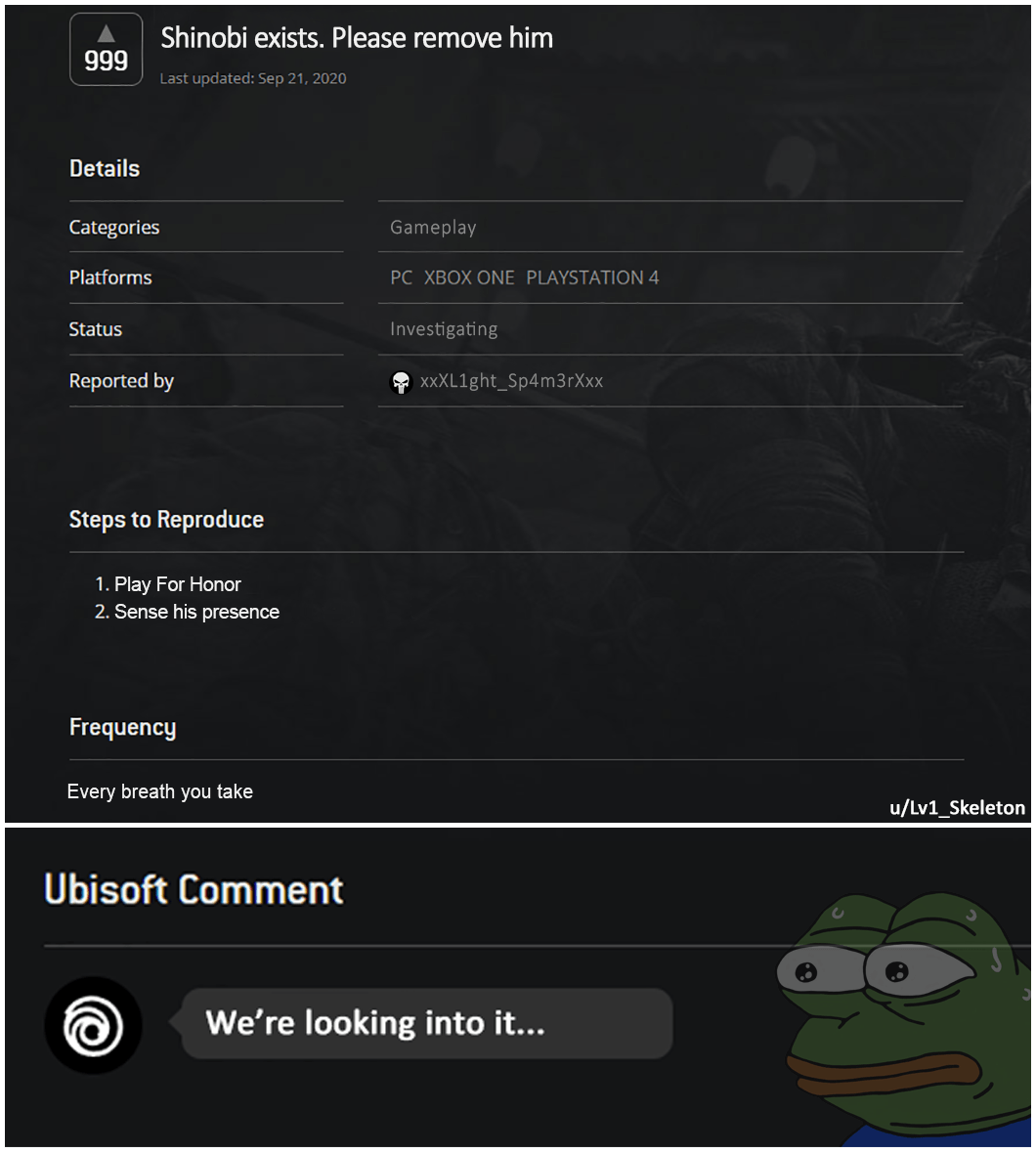Click the Every breath you take frequency text
Viewport: 1036px width, 1153px height.
(160, 791)
